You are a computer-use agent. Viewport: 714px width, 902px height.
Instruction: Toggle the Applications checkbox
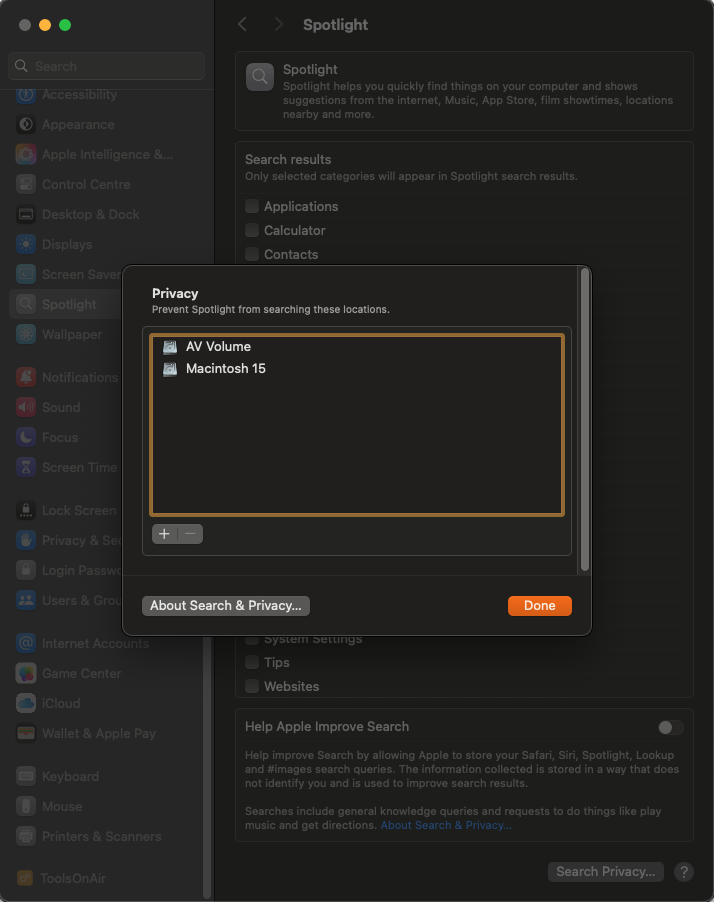[252, 206]
